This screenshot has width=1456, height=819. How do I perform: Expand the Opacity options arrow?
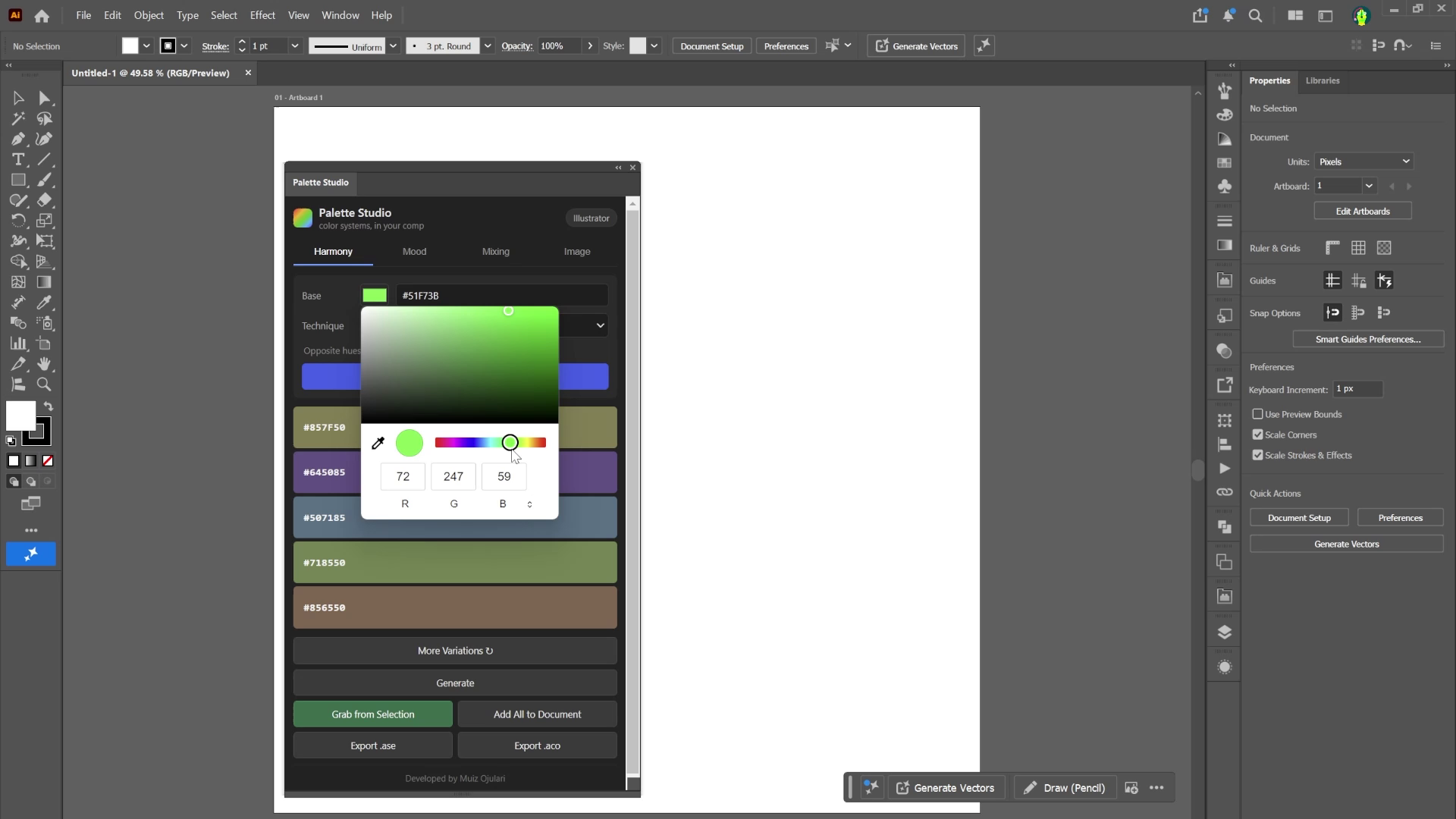click(x=589, y=46)
